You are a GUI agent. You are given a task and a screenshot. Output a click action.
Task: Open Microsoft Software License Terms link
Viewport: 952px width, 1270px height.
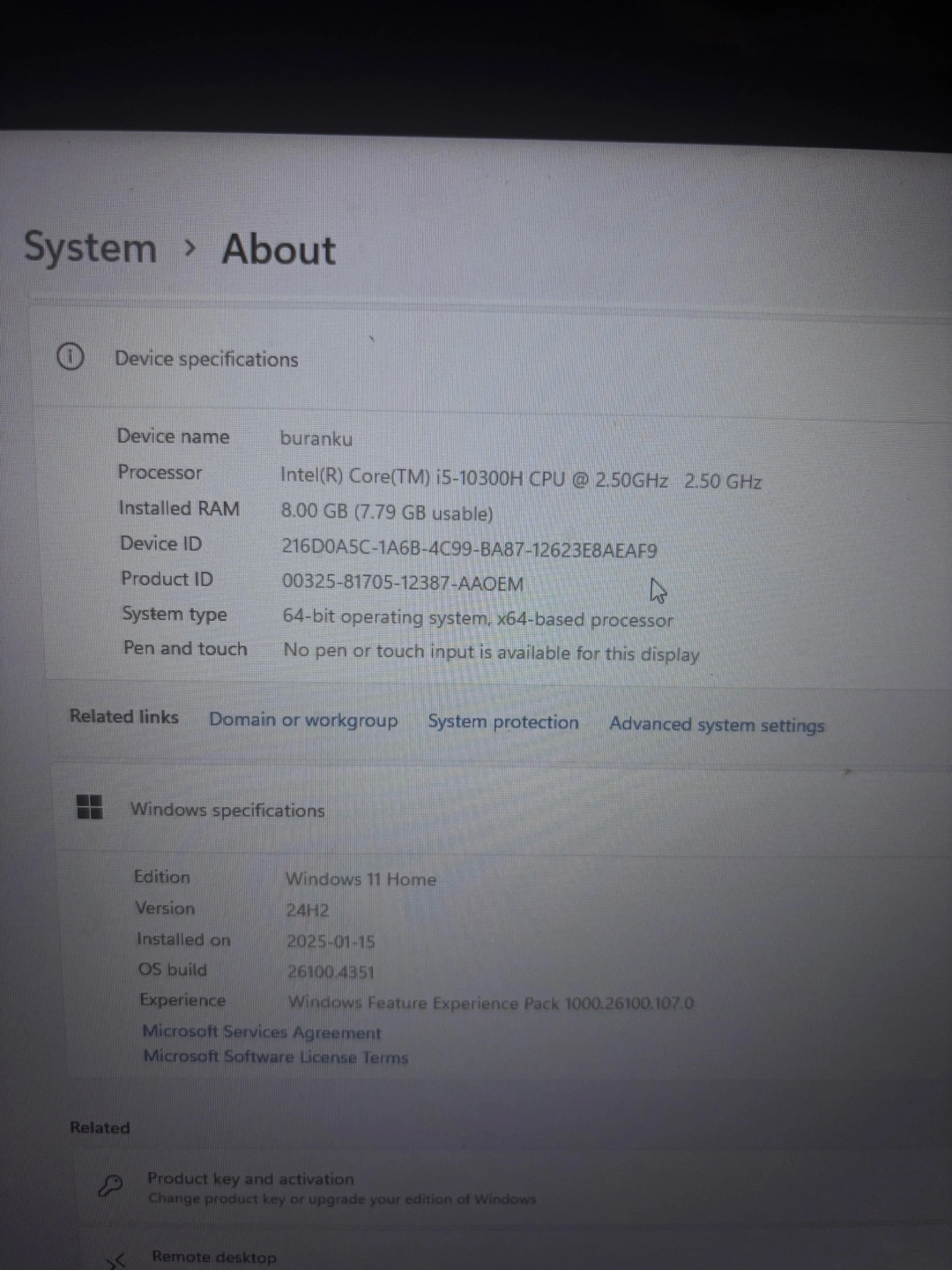[x=276, y=1056]
